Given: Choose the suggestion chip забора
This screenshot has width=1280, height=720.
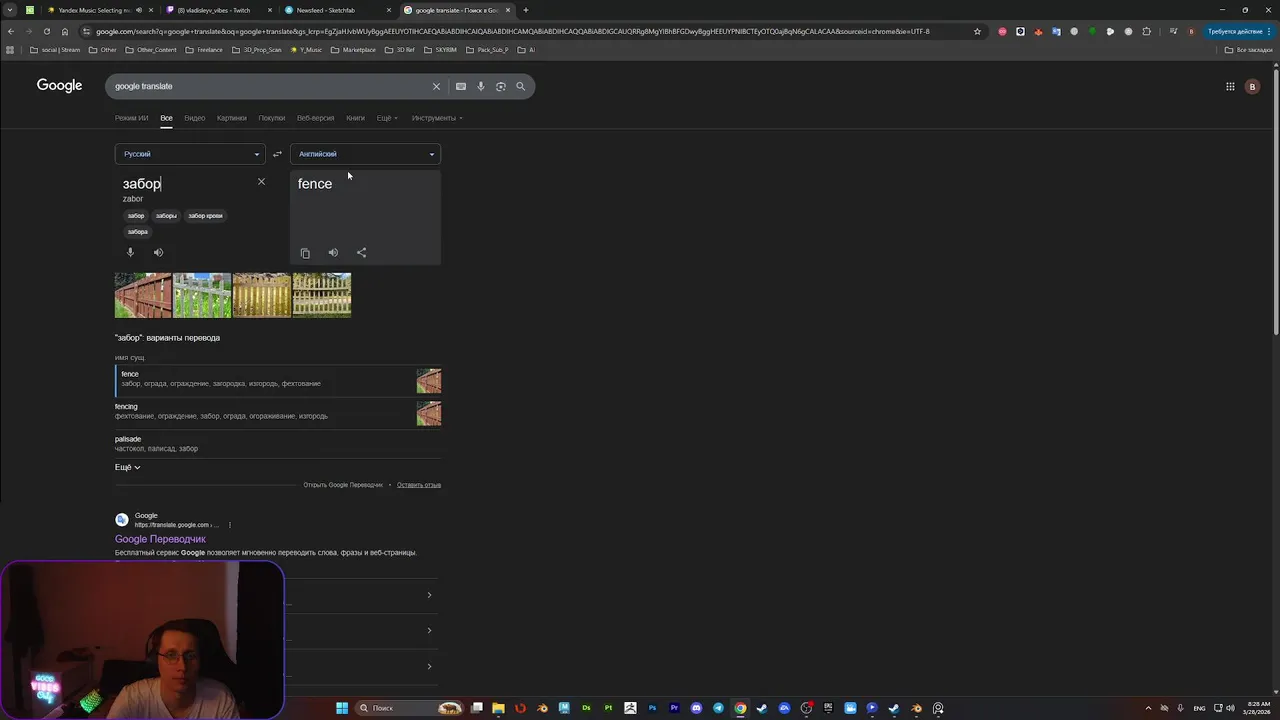Looking at the screenshot, I should pos(138,232).
